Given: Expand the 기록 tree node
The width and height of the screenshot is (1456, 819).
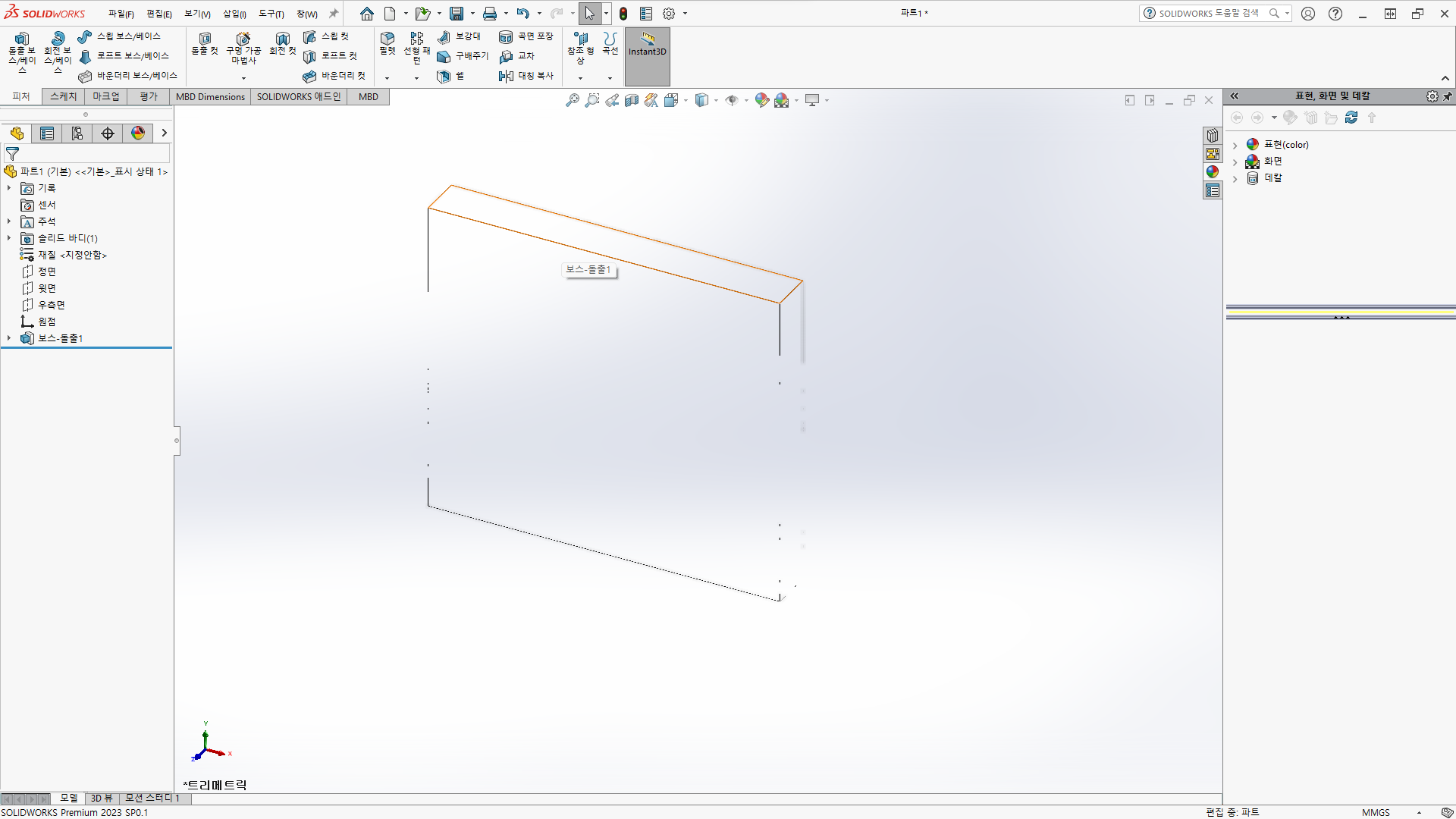Looking at the screenshot, I should tap(9, 188).
